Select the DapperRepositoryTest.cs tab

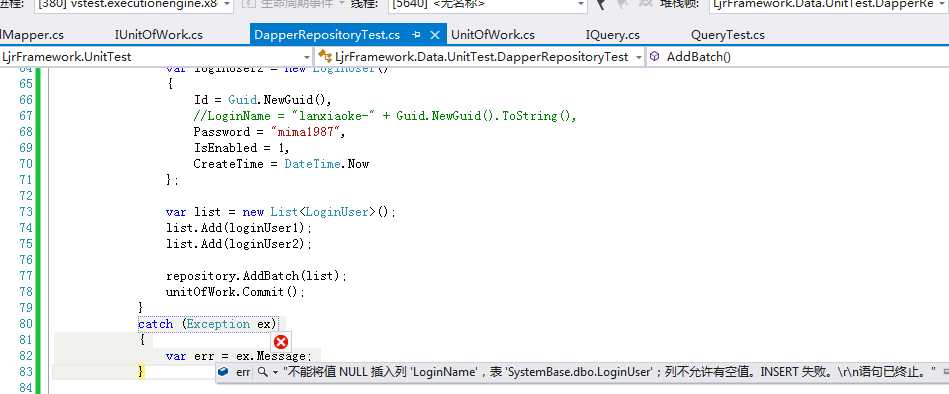[327, 35]
